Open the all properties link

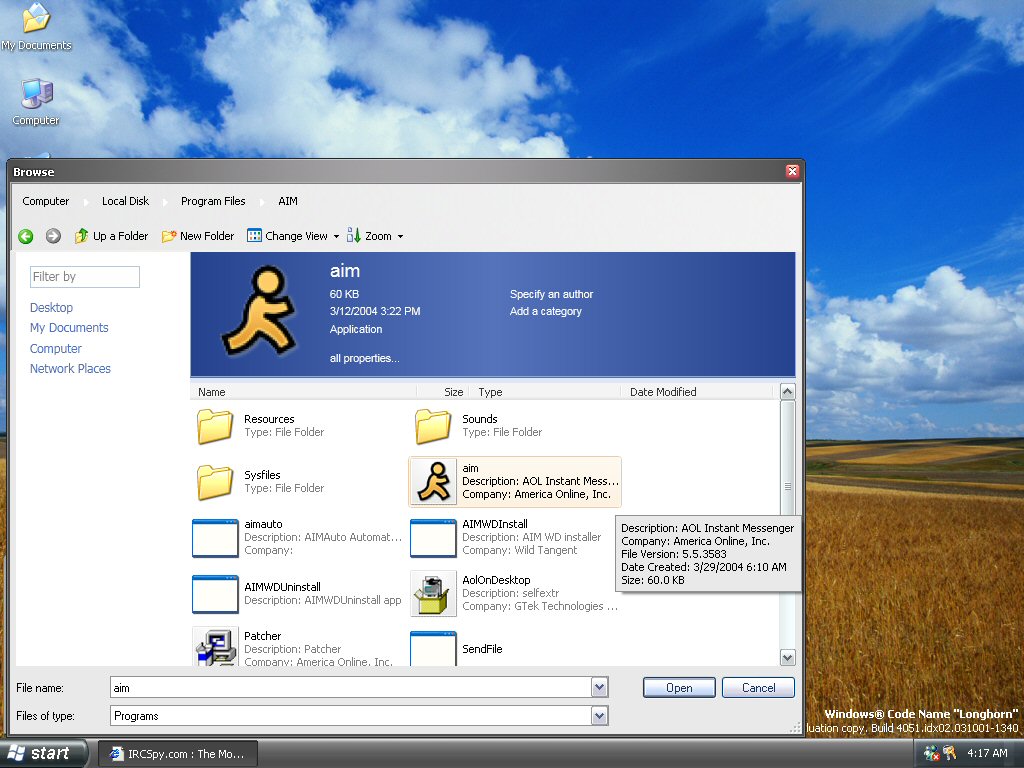(x=364, y=358)
